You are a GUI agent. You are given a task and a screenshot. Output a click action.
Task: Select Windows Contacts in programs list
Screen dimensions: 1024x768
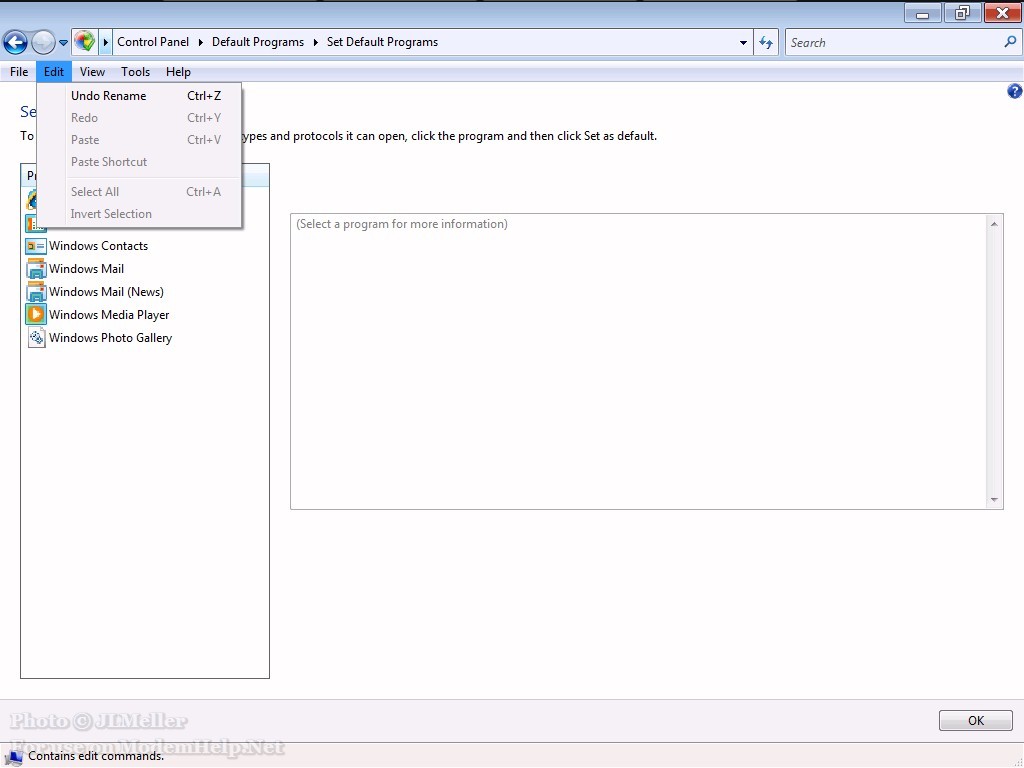click(99, 246)
